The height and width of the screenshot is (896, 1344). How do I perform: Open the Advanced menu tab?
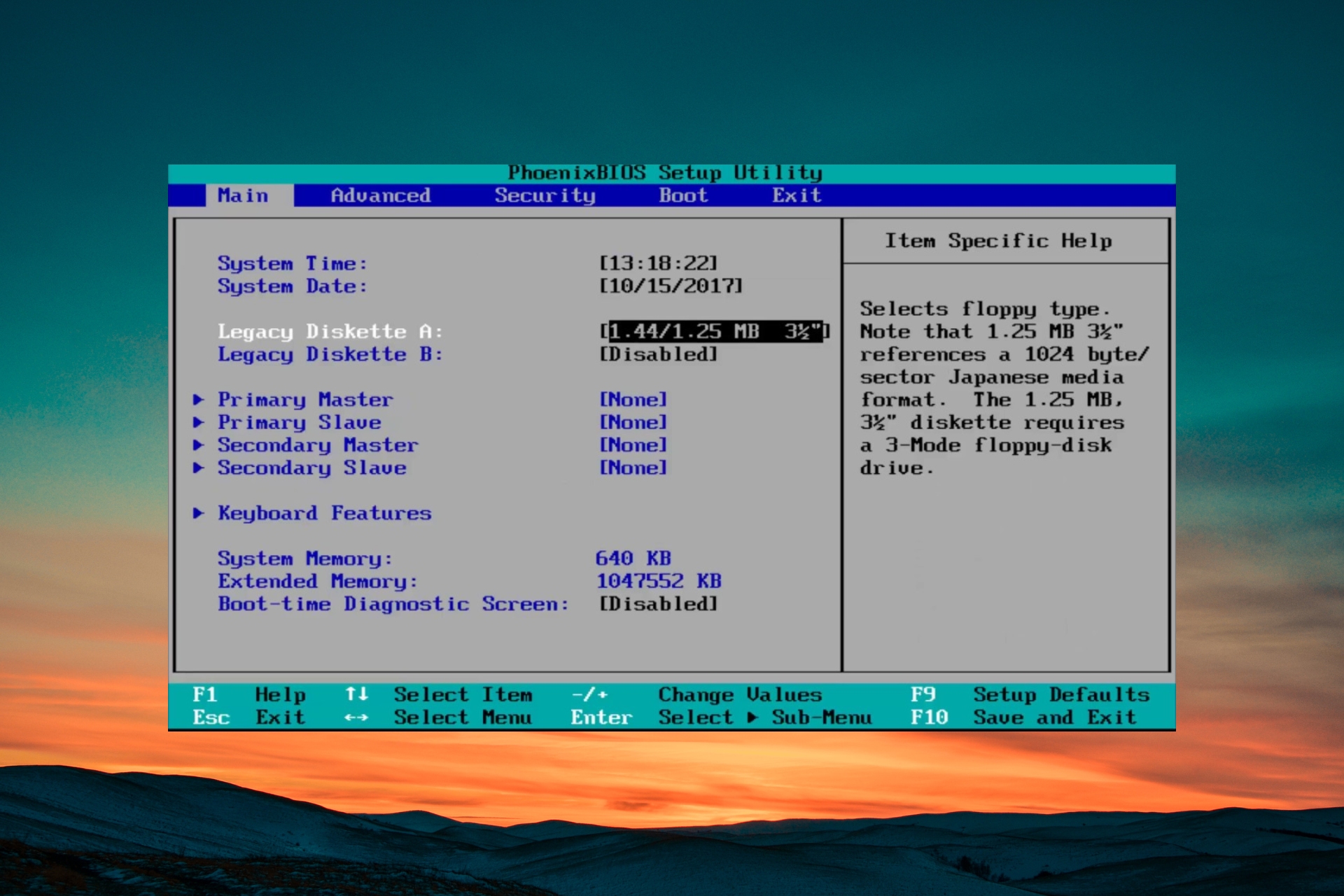380,195
